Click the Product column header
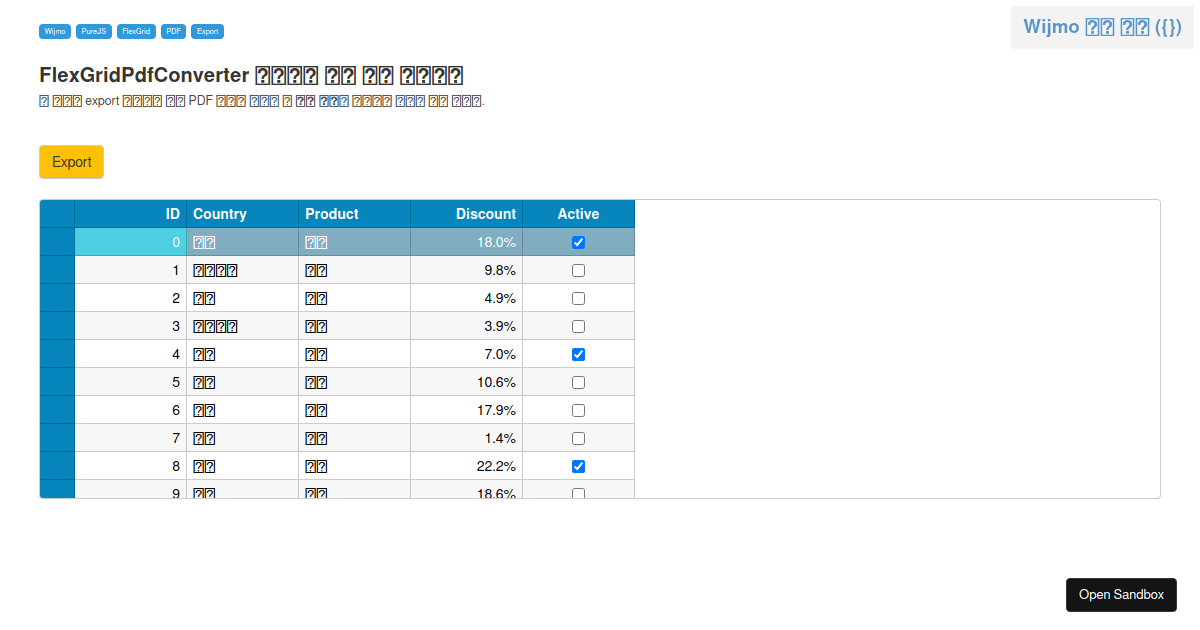 pos(354,214)
